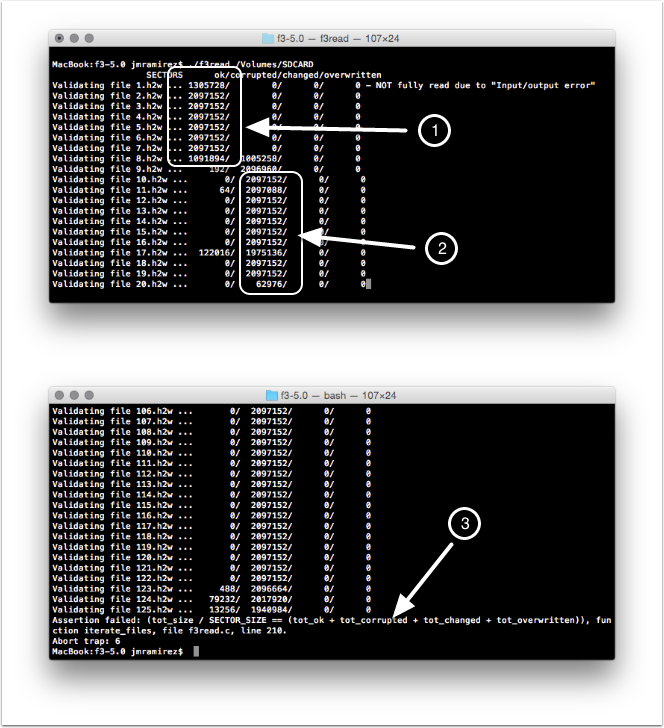This screenshot has width=664, height=728.
Task: Click the "f3-5.0 — f3read — 107×24" window title
Action: 338,38
